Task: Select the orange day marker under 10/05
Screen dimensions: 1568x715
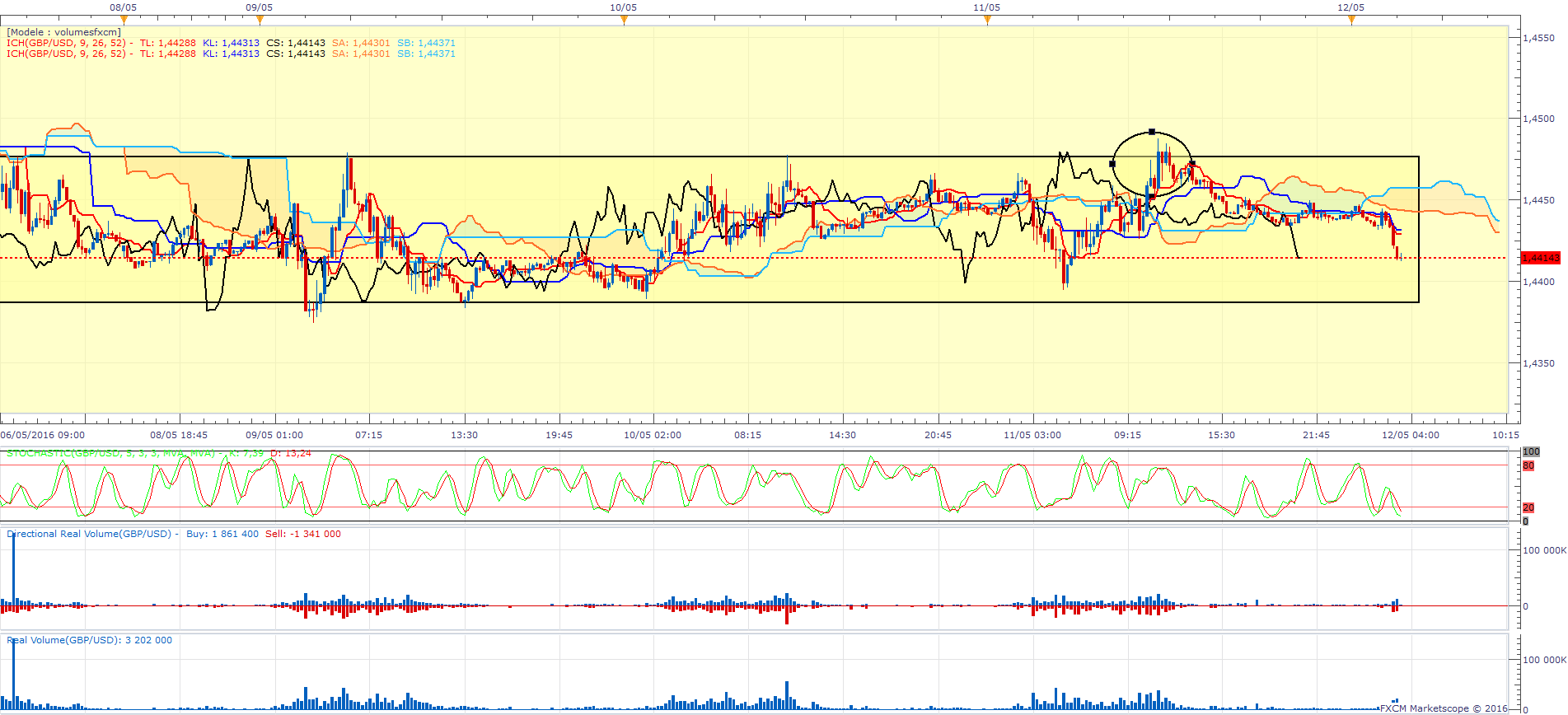Action: tap(624, 20)
